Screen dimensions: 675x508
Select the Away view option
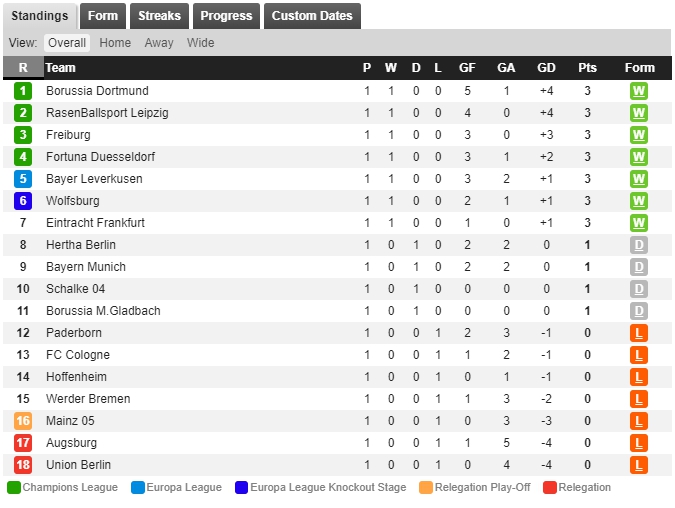pyautogui.click(x=159, y=43)
